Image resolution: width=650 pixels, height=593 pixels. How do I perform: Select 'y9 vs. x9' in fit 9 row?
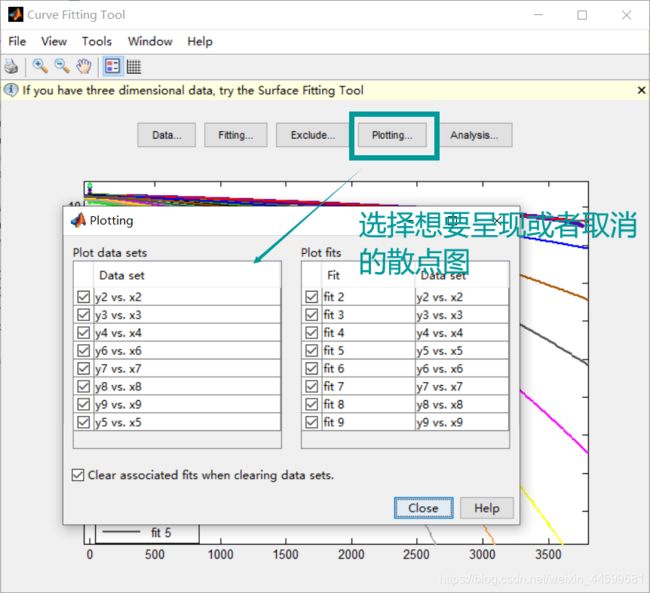pos(439,422)
